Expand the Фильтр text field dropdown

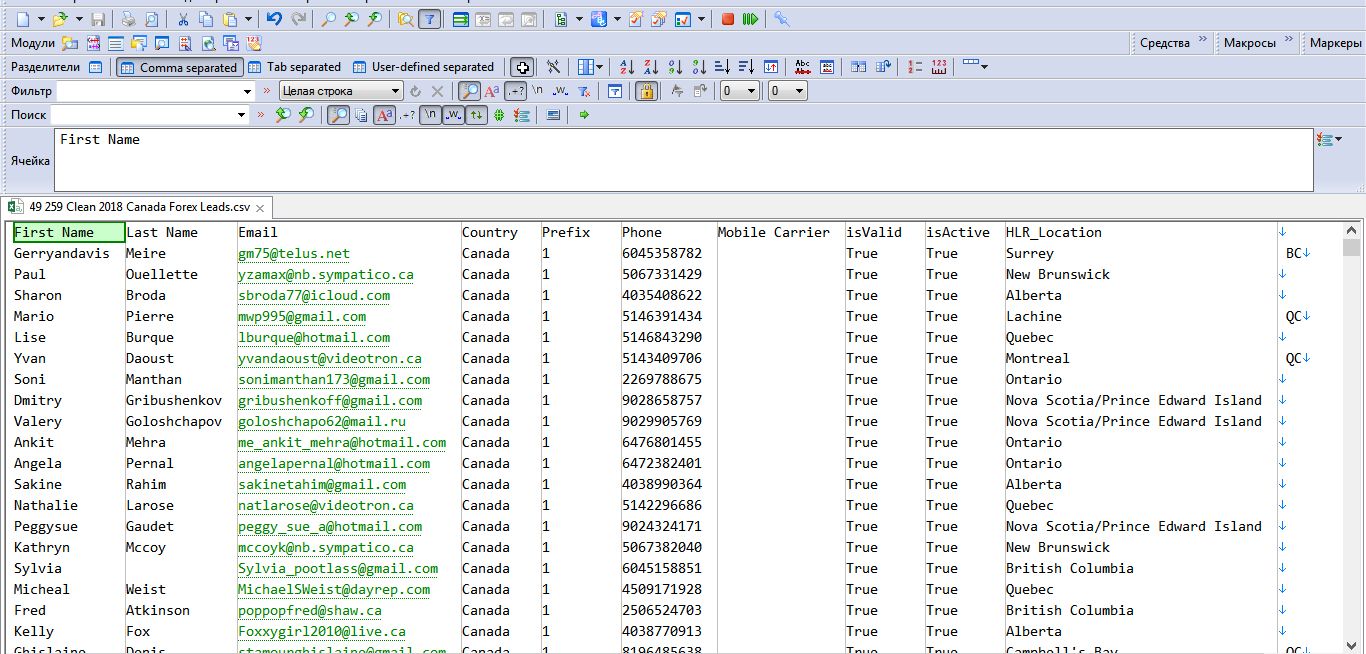click(x=248, y=91)
